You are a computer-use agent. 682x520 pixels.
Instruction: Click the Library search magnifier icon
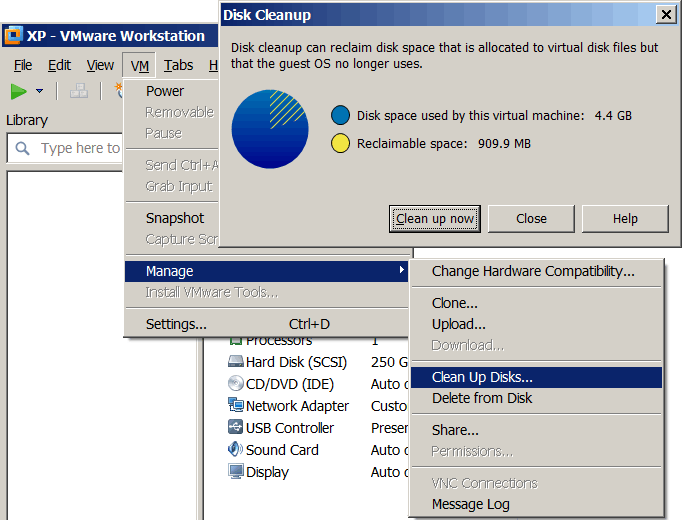pyautogui.click(x=23, y=148)
